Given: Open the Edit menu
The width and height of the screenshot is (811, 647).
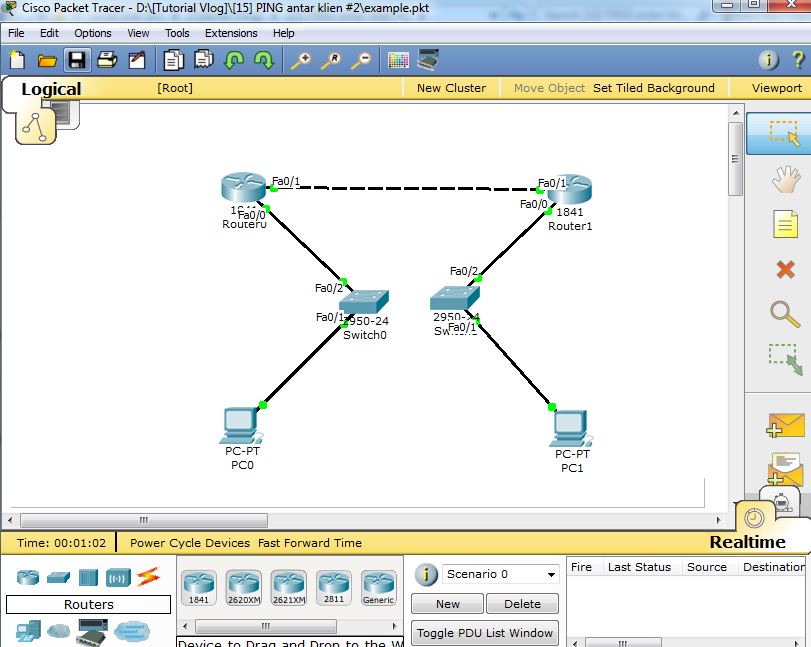Looking at the screenshot, I should (49, 33).
